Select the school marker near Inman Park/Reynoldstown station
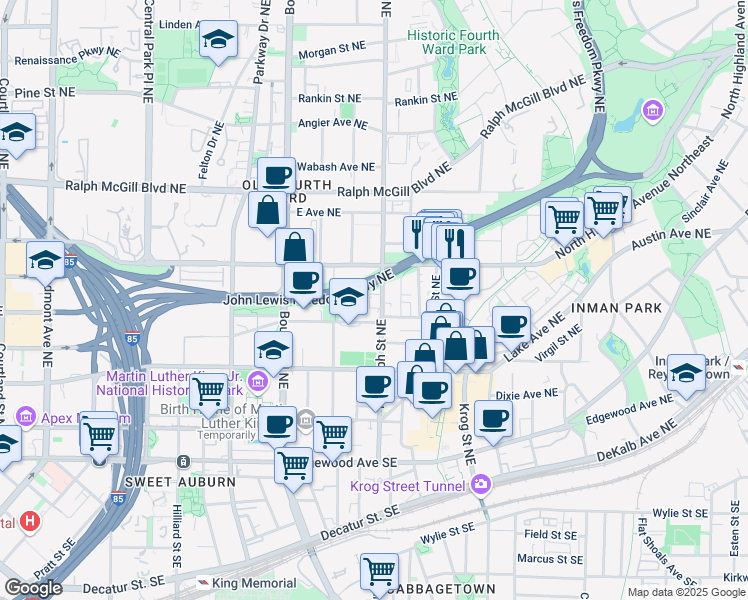 click(x=686, y=374)
